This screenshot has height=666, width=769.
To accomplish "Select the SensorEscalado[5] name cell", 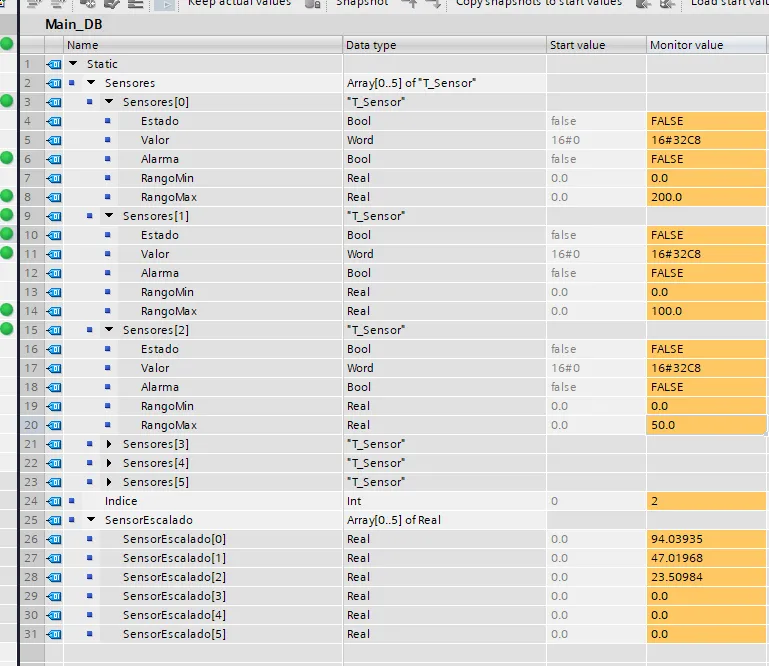I will 174,634.
